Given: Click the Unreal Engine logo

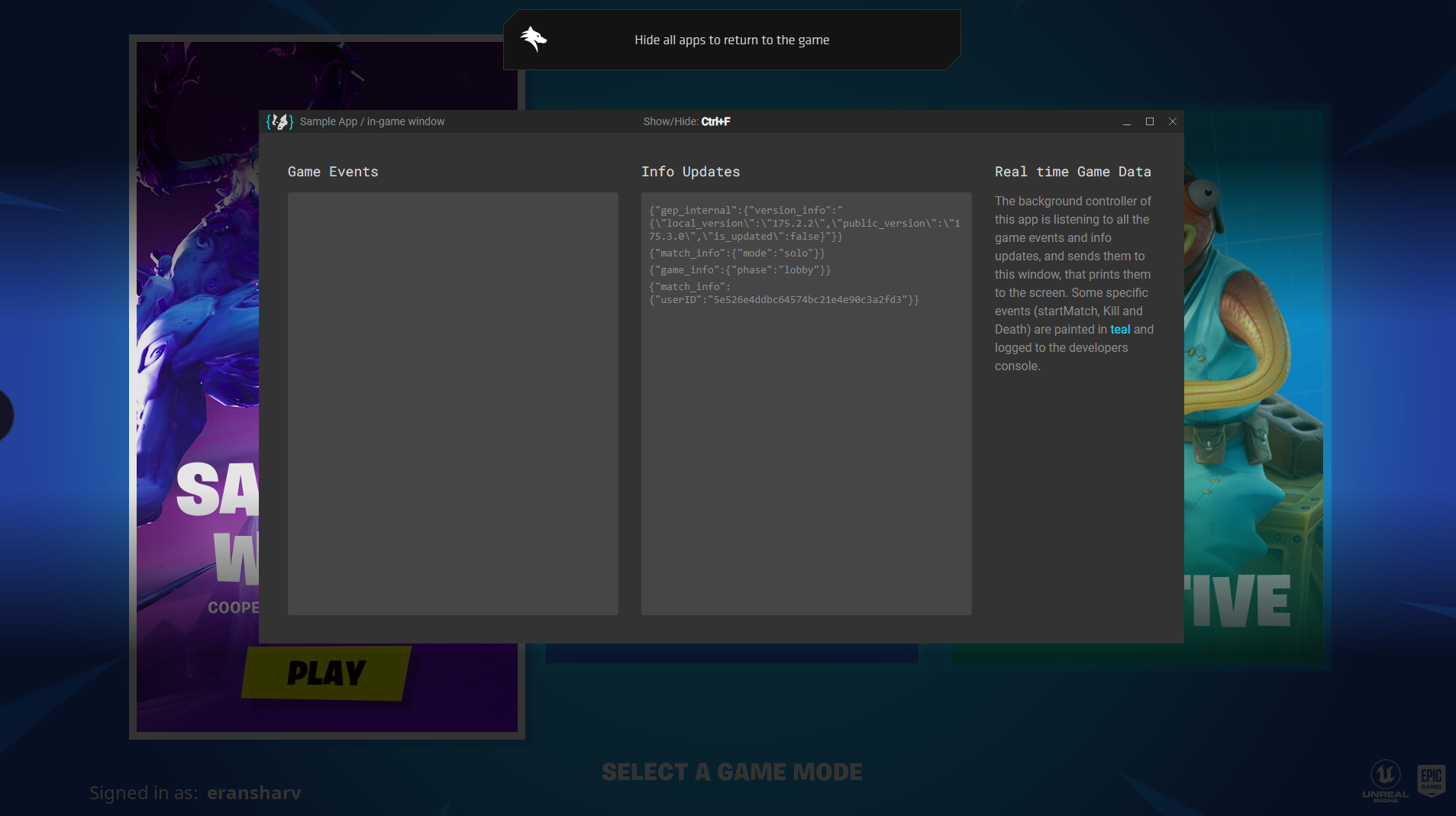Looking at the screenshot, I should (1385, 780).
